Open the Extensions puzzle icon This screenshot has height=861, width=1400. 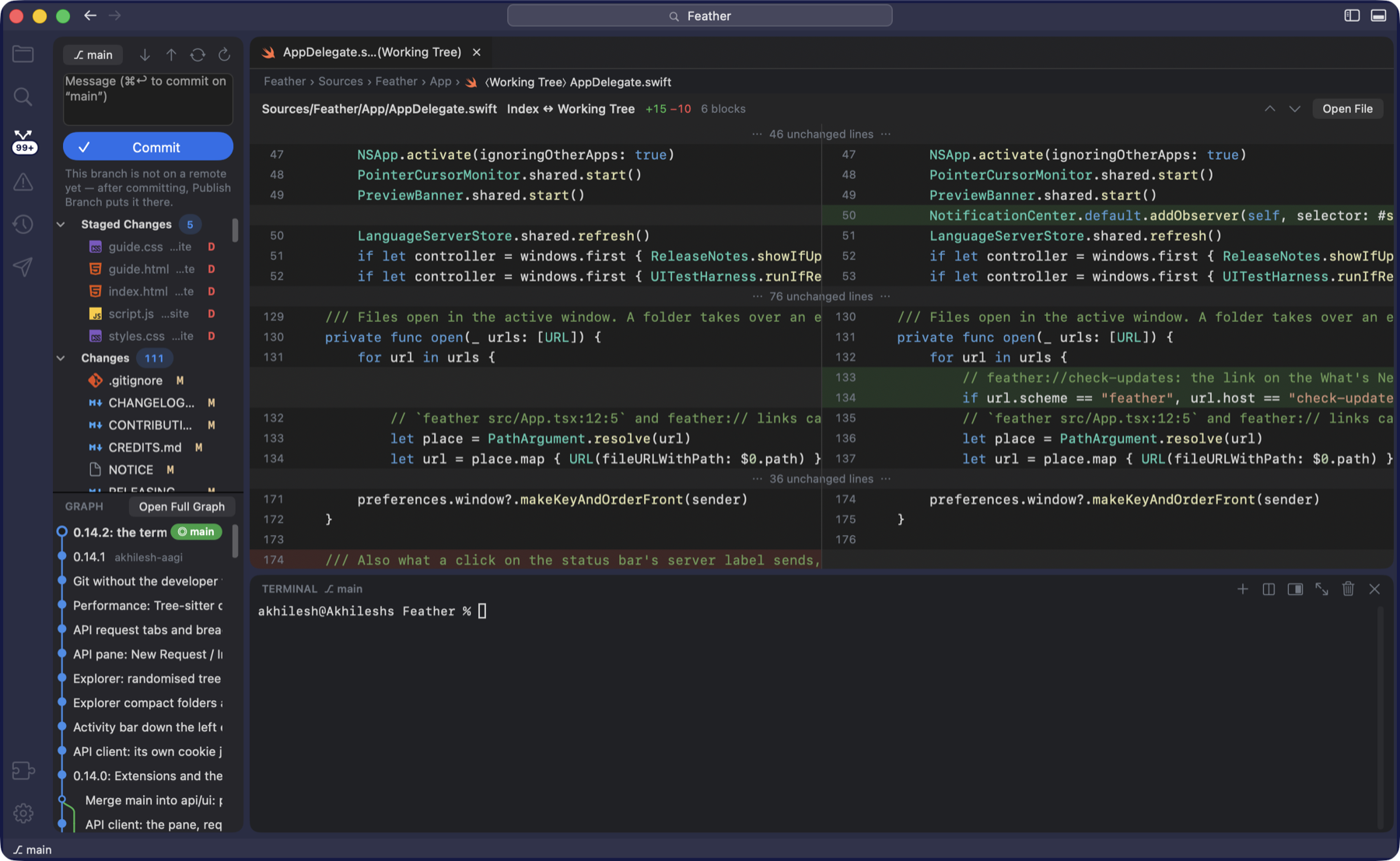[23, 771]
